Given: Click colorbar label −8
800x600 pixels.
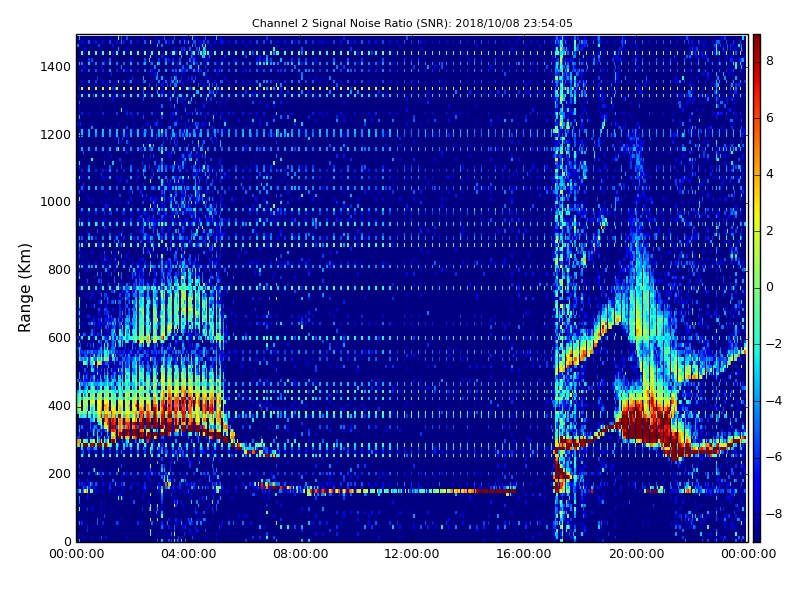Looking at the screenshot, I should point(774,514).
